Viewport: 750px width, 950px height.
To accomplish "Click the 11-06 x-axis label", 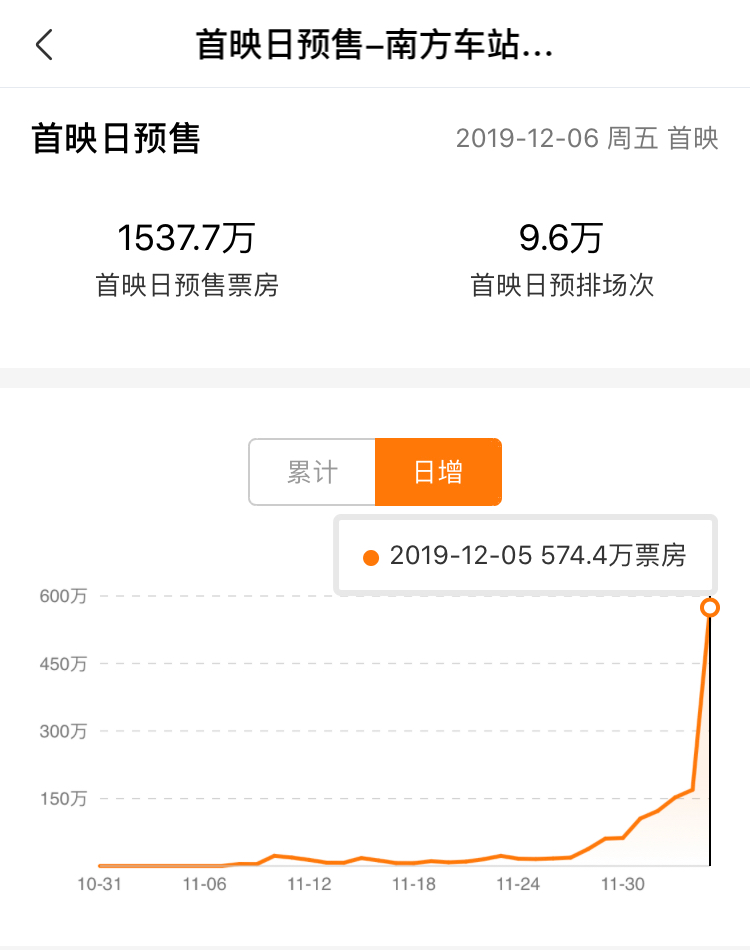I will pos(204,885).
